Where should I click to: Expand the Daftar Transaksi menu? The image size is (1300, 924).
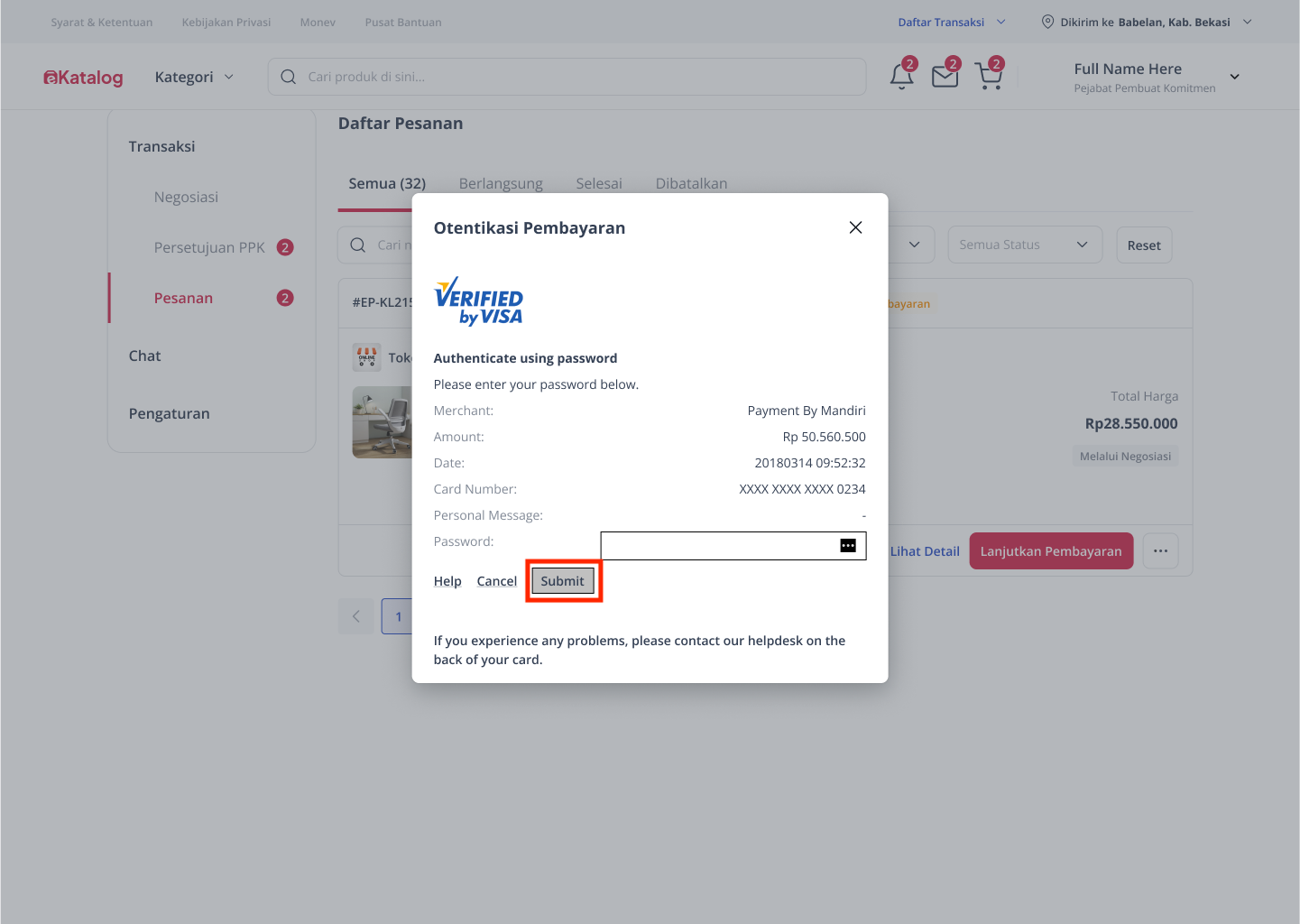951,22
